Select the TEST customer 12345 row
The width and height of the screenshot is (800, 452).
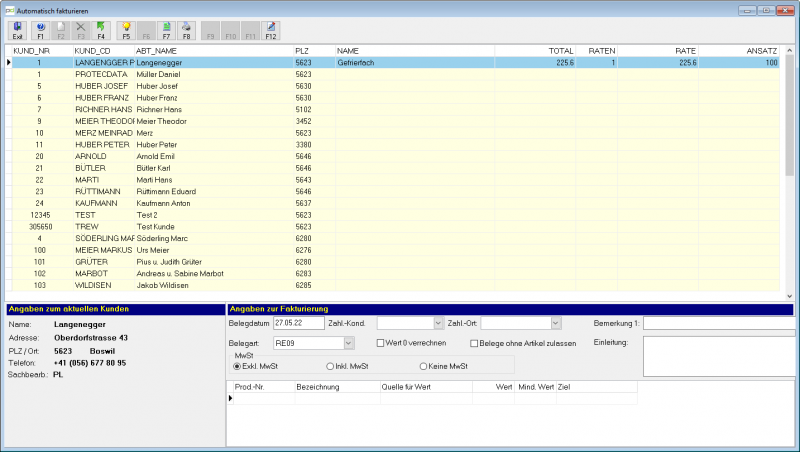(x=395, y=215)
